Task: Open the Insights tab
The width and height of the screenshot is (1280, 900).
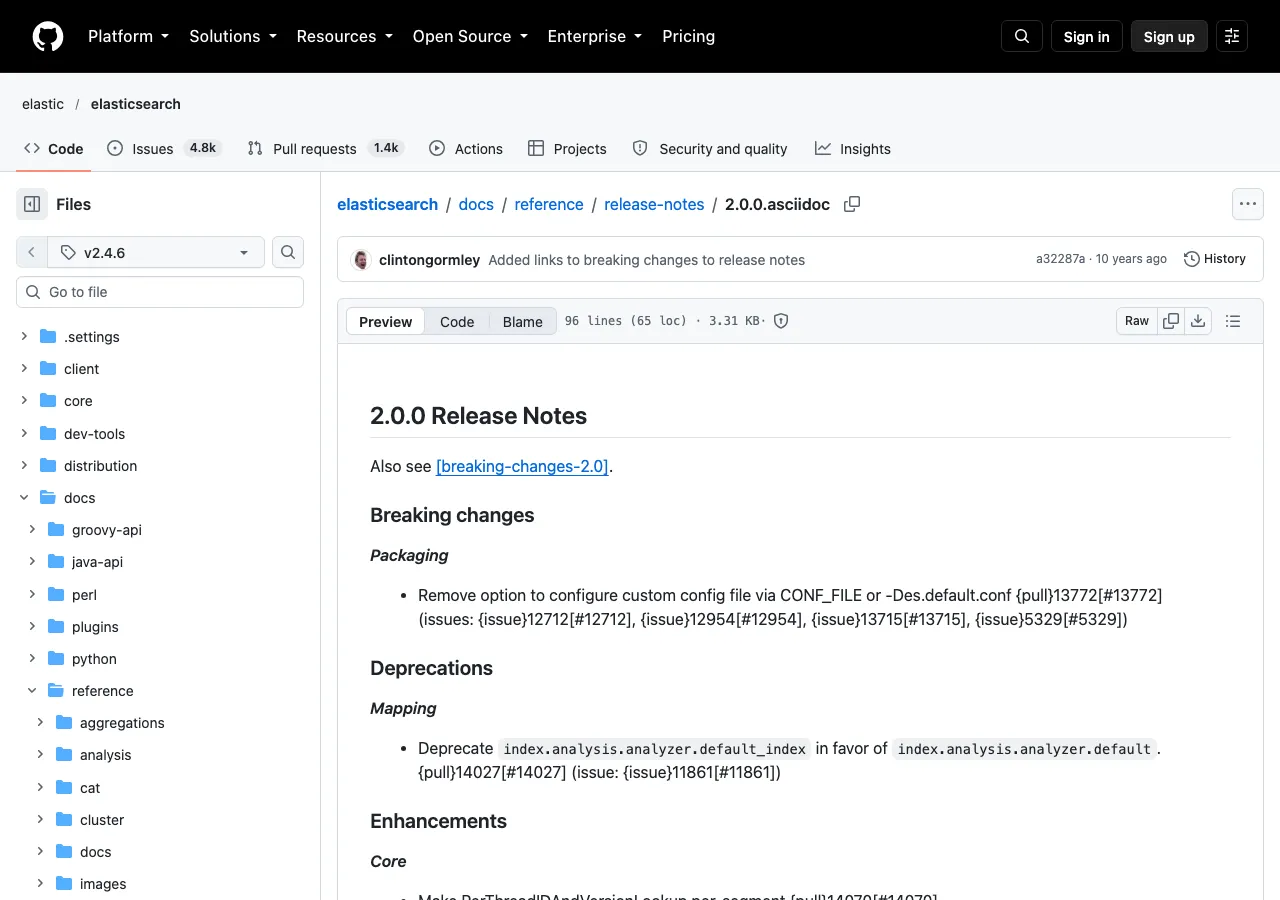Action: pyautogui.click(x=853, y=148)
